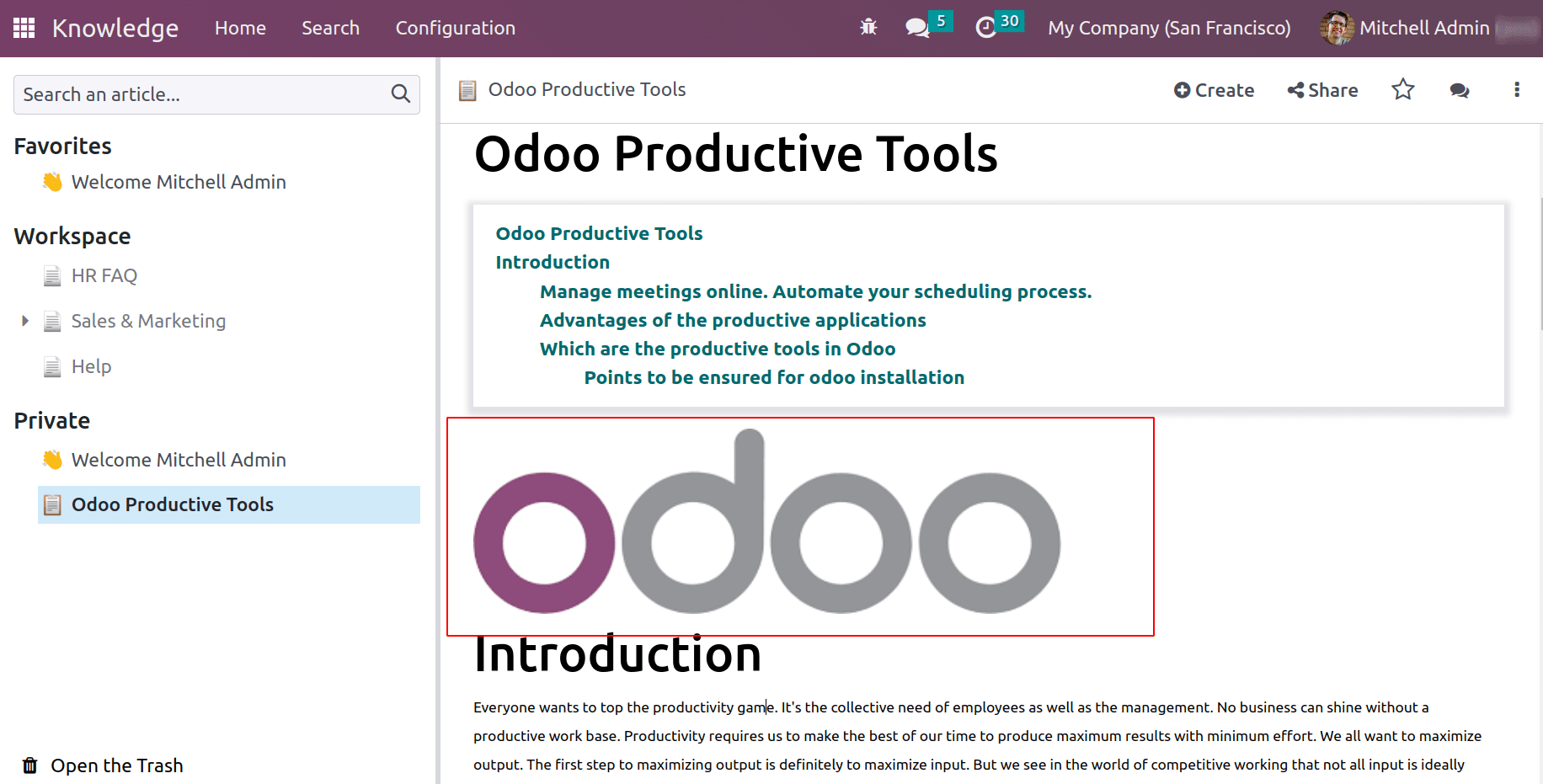Viewport: 1543px width, 784px height.
Task: Open the Help article
Action: [x=91, y=366]
